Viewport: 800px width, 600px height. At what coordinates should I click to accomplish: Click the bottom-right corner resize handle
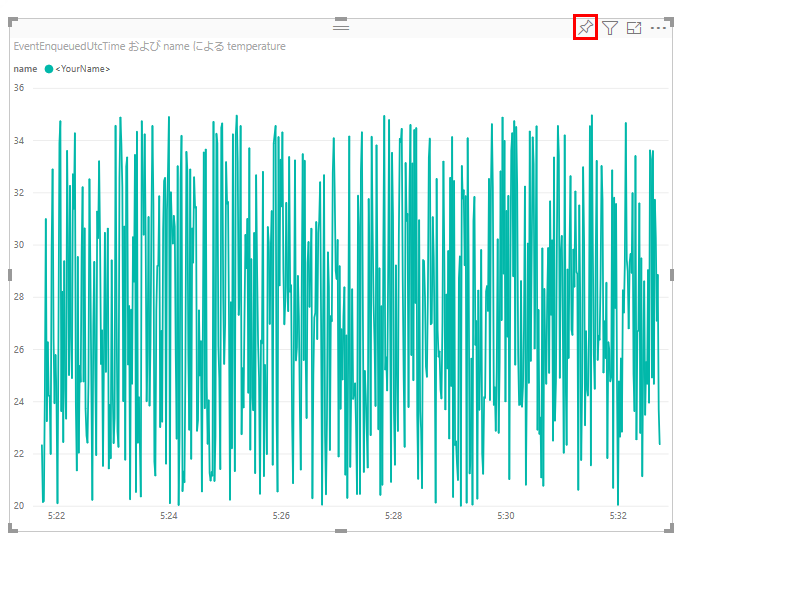(670, 528)
